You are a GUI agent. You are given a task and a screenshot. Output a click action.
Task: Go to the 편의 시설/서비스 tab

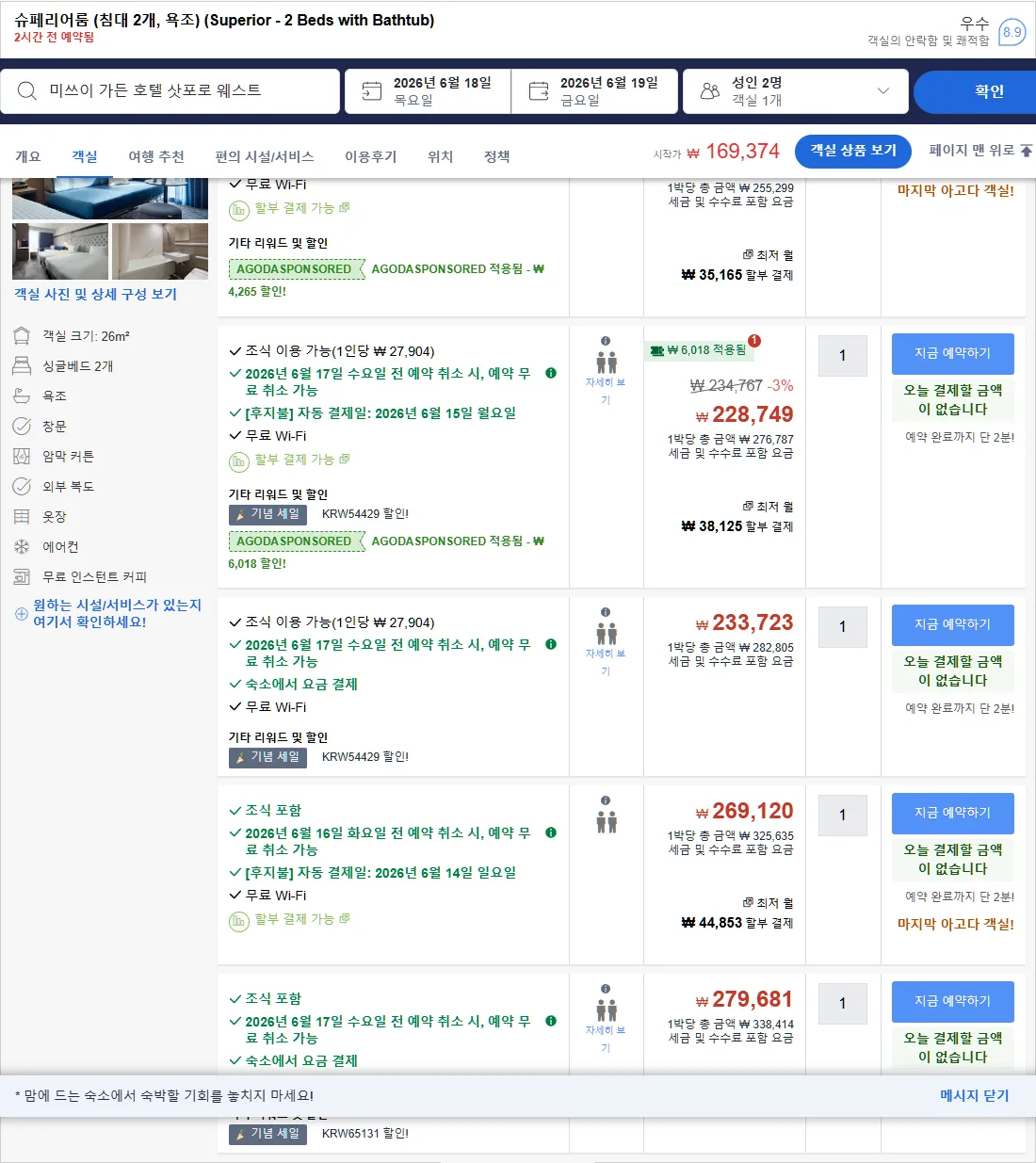(265, 156)
